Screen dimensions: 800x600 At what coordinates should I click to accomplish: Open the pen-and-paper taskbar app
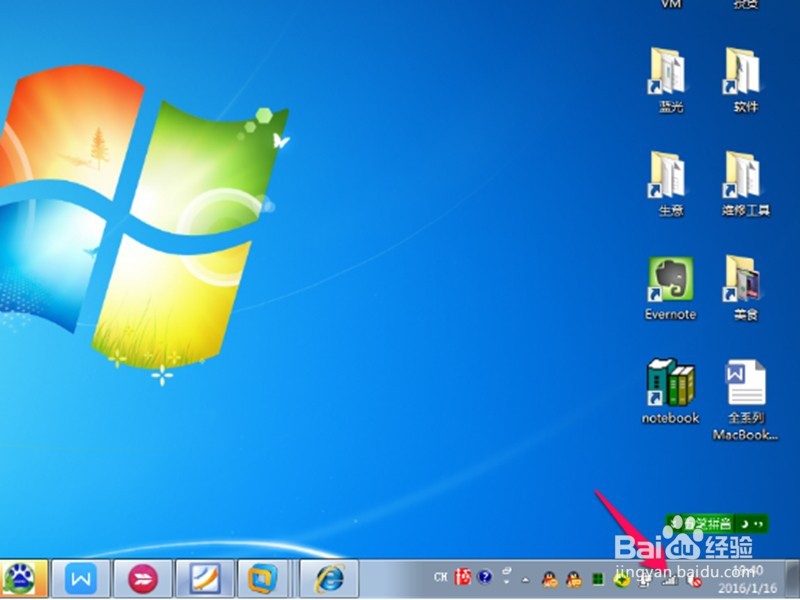point(205,579)
